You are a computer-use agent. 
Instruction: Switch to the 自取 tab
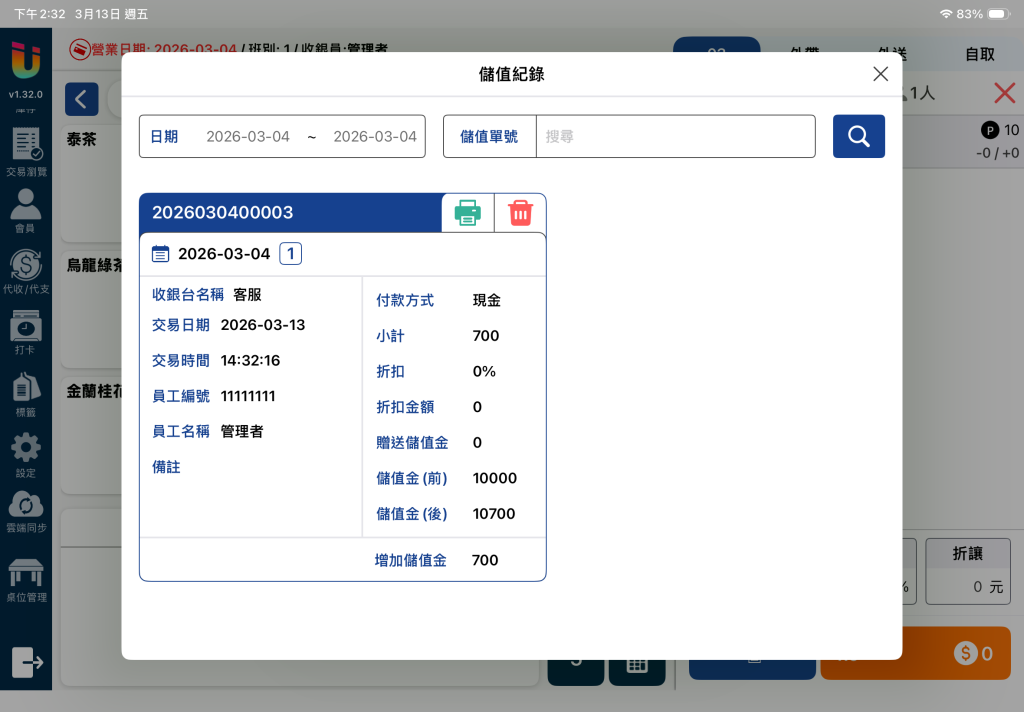(x=979, y=55)
